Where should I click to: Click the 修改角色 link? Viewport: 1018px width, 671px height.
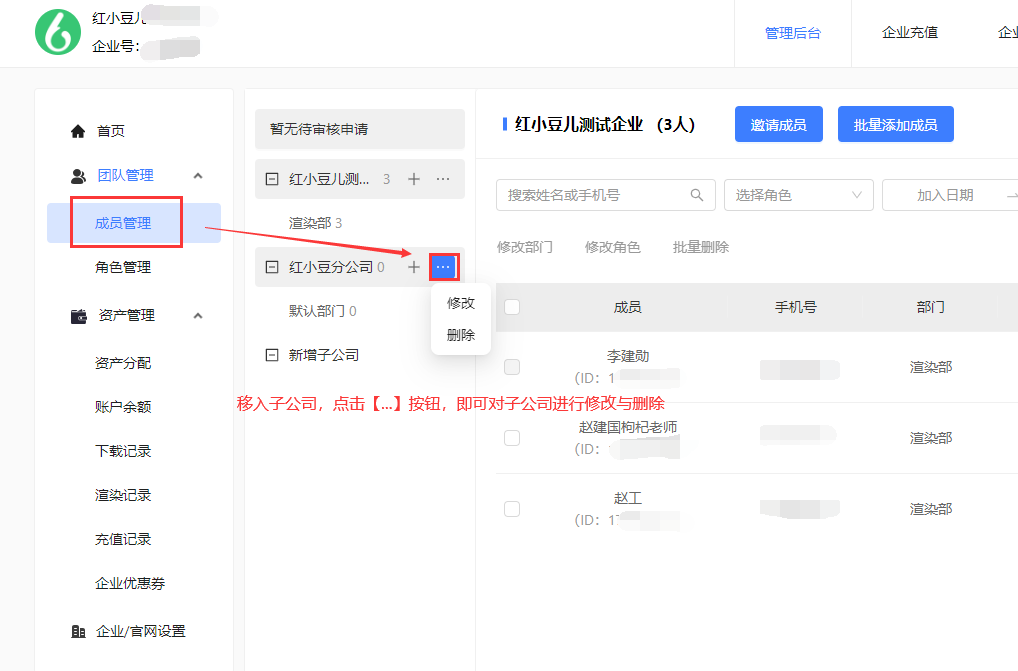[x=612, y=247]
